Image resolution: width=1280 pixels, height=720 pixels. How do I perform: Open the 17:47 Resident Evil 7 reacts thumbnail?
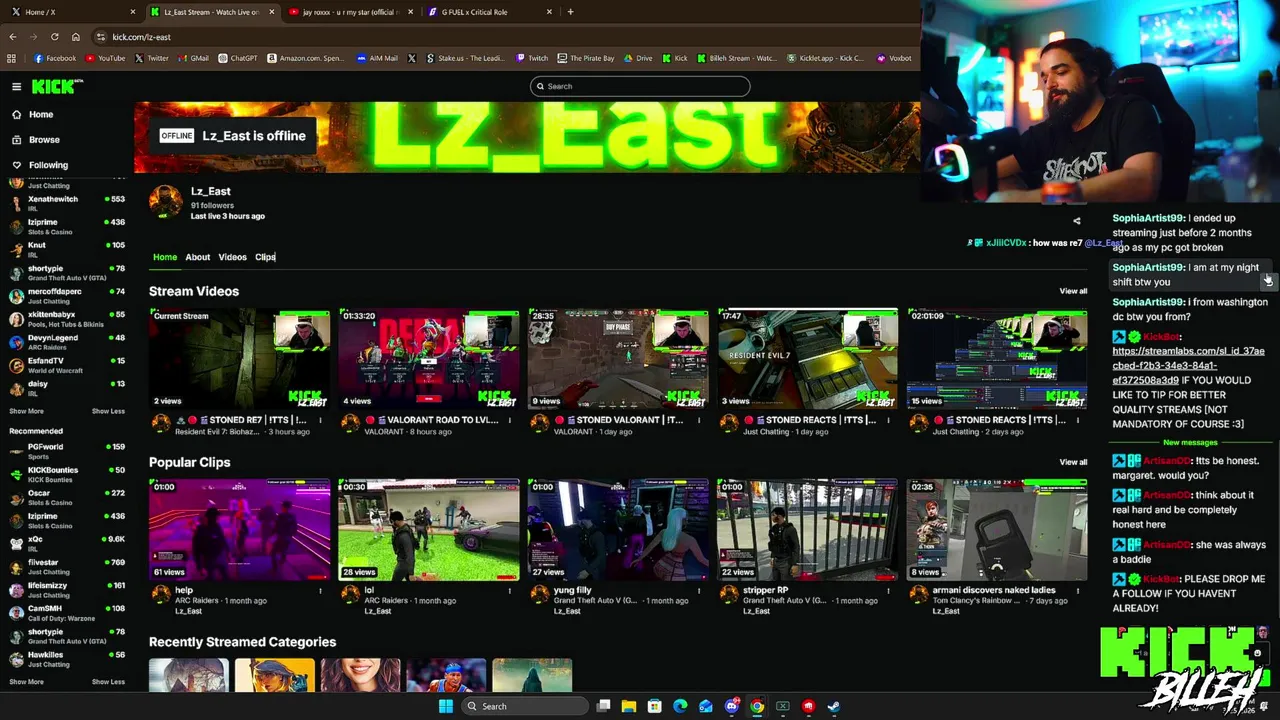point(807,359)
